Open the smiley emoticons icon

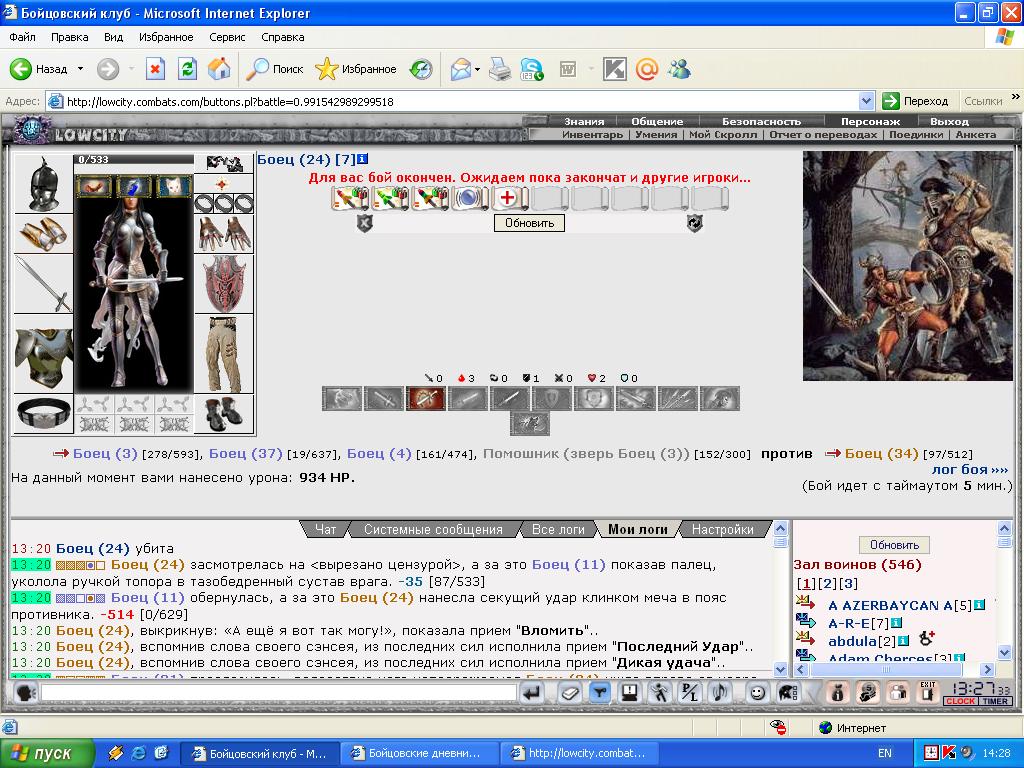(757, 692)
